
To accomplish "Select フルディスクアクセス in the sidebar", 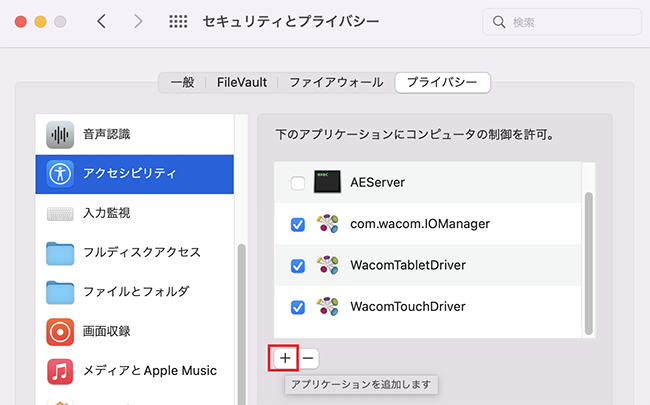I will (135, 253).
